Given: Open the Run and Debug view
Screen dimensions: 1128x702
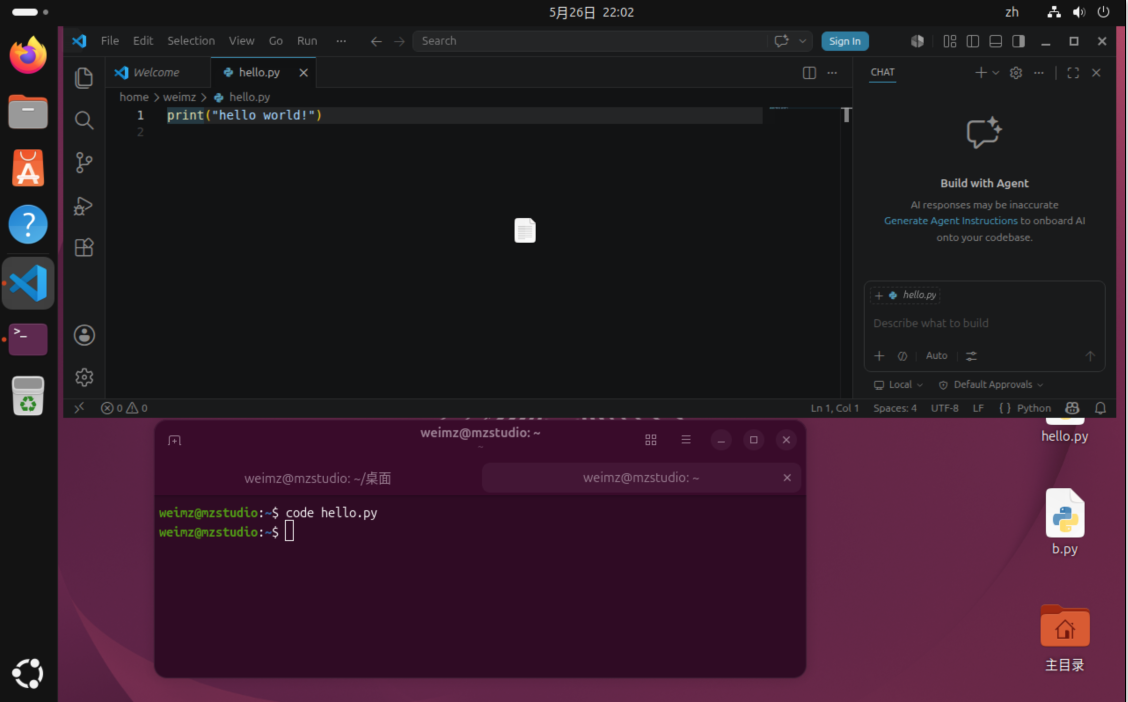Looking at the screenshot, I should click(x=84, y=206).
